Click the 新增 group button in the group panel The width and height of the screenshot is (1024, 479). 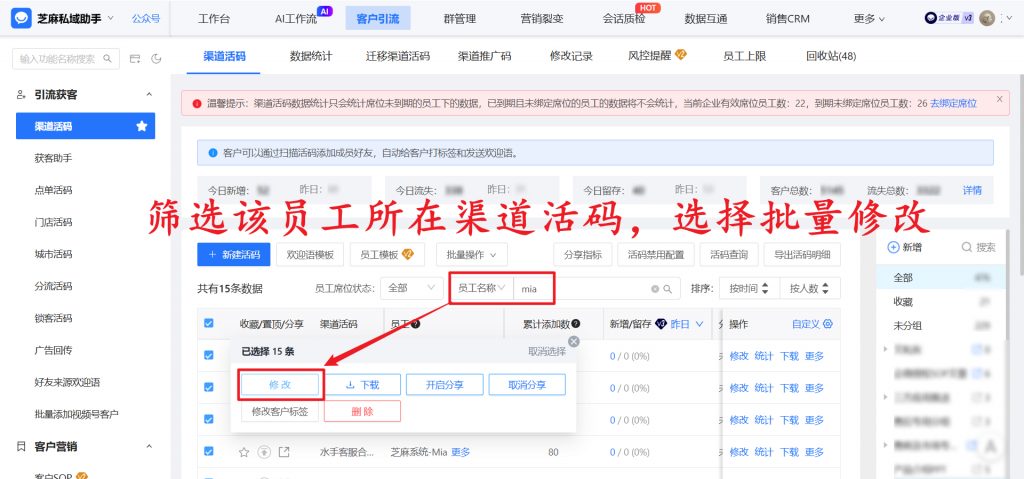click(904, 248)
